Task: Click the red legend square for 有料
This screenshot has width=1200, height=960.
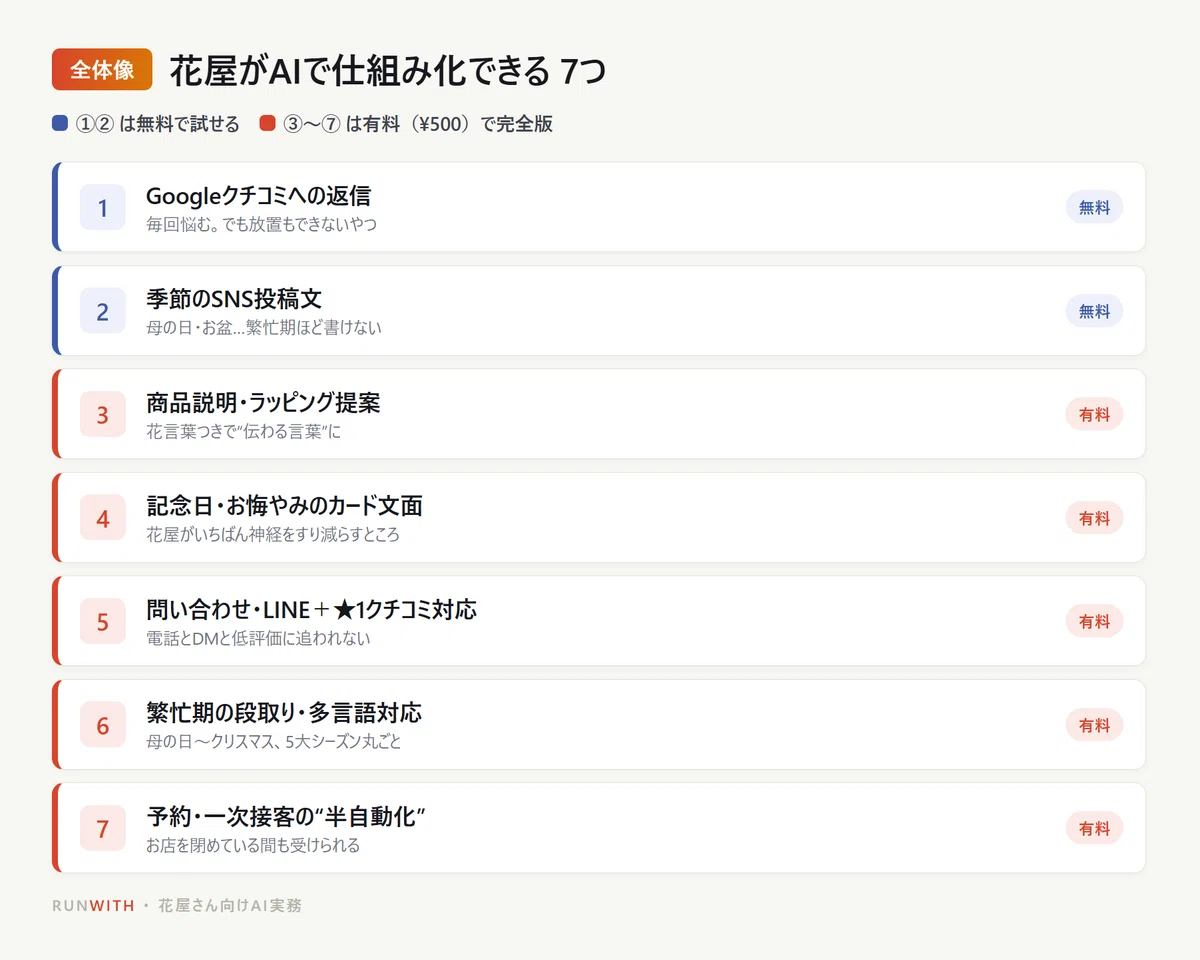Action: coord(267,124)
